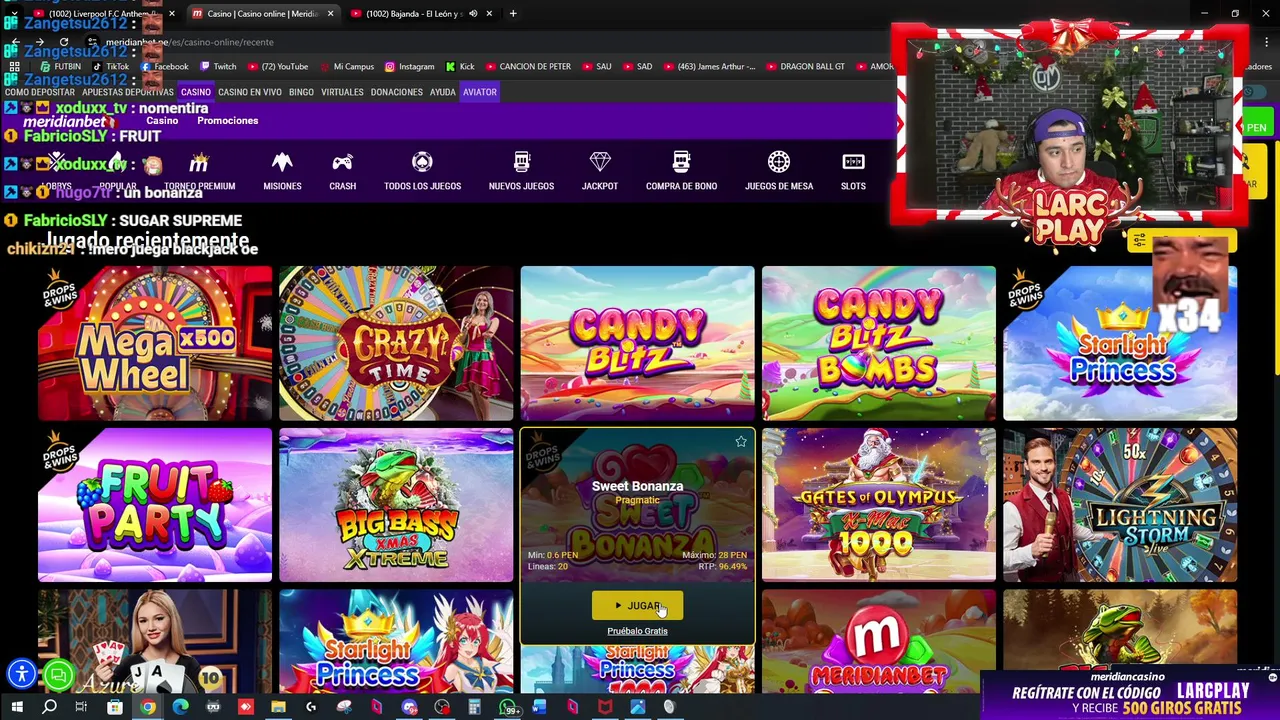The height and width of the screenshot is (720, 1280).
Task: Open the accessibility widget icon
Action: (x=22, y=675)
